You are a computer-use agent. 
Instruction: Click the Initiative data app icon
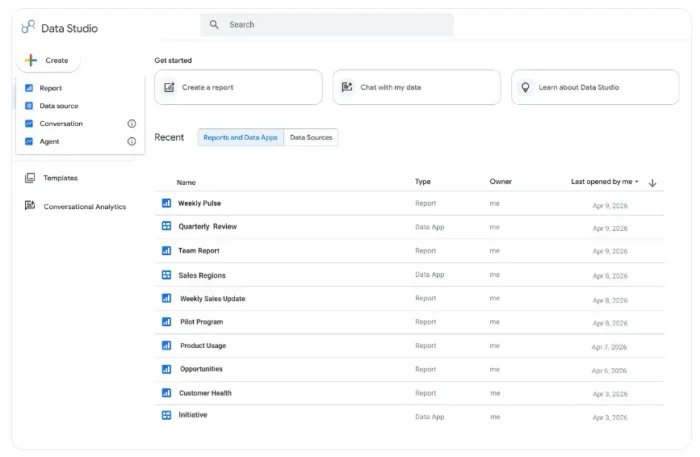tap(167, 415)
